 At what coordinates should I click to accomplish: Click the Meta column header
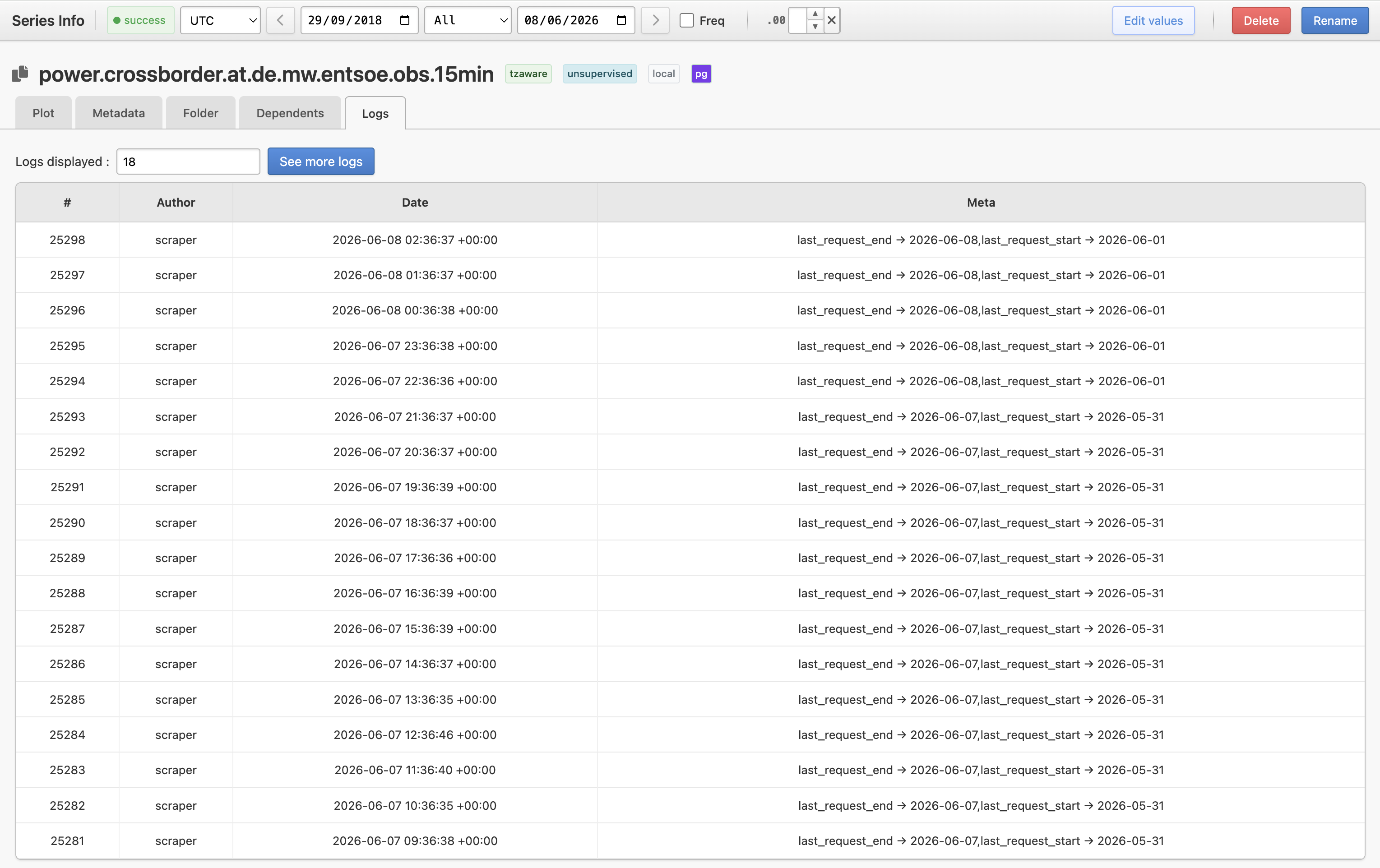981,202
